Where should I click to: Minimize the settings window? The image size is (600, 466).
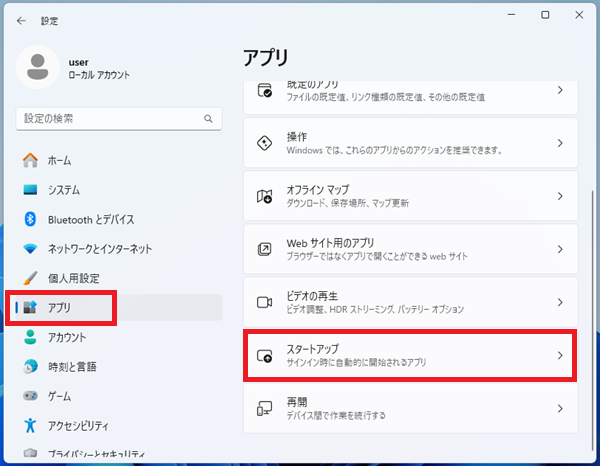coord(511,15)
